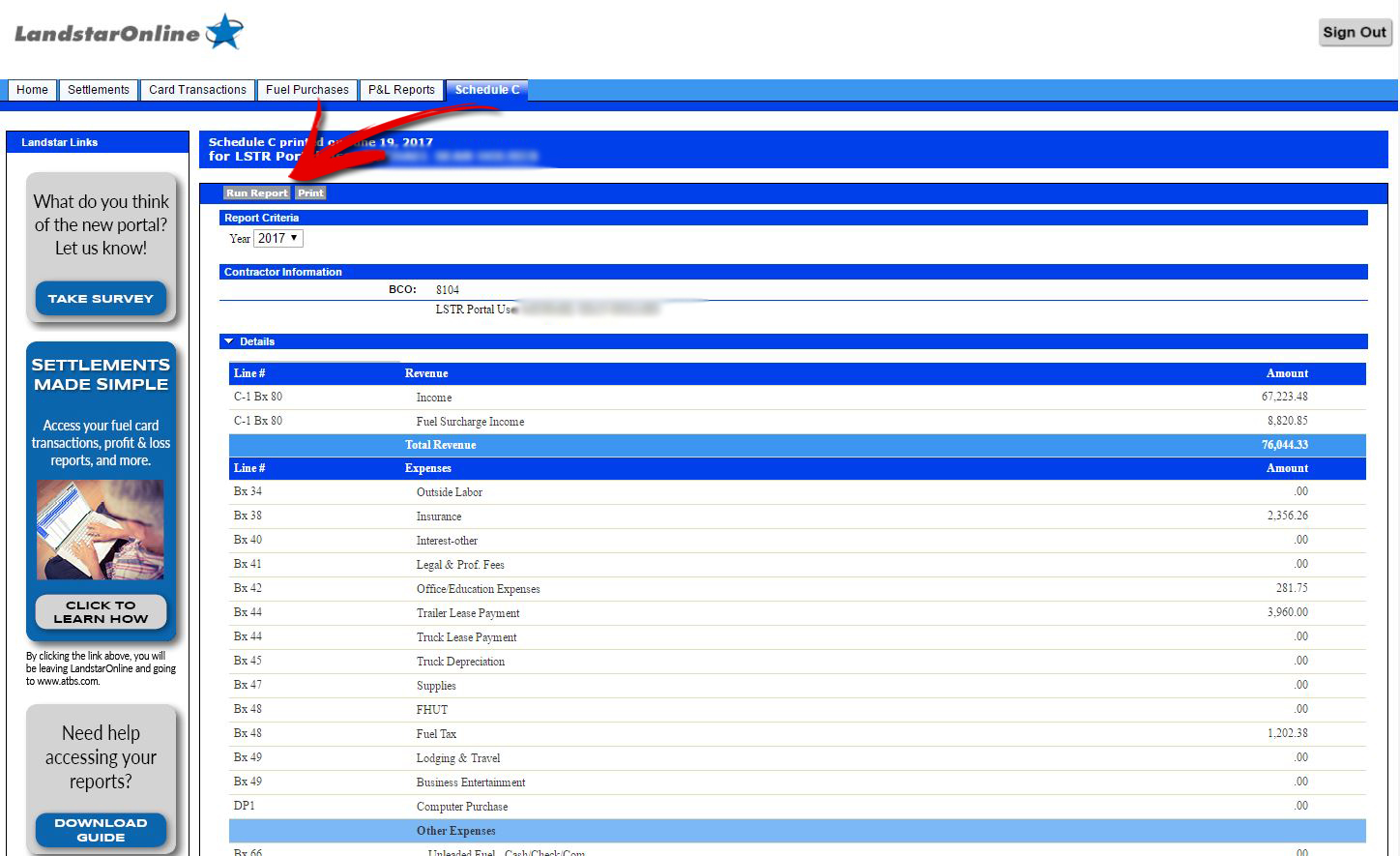Click the Revenue column header
This screenshot has height=856, width=1400.
point(426,373)
